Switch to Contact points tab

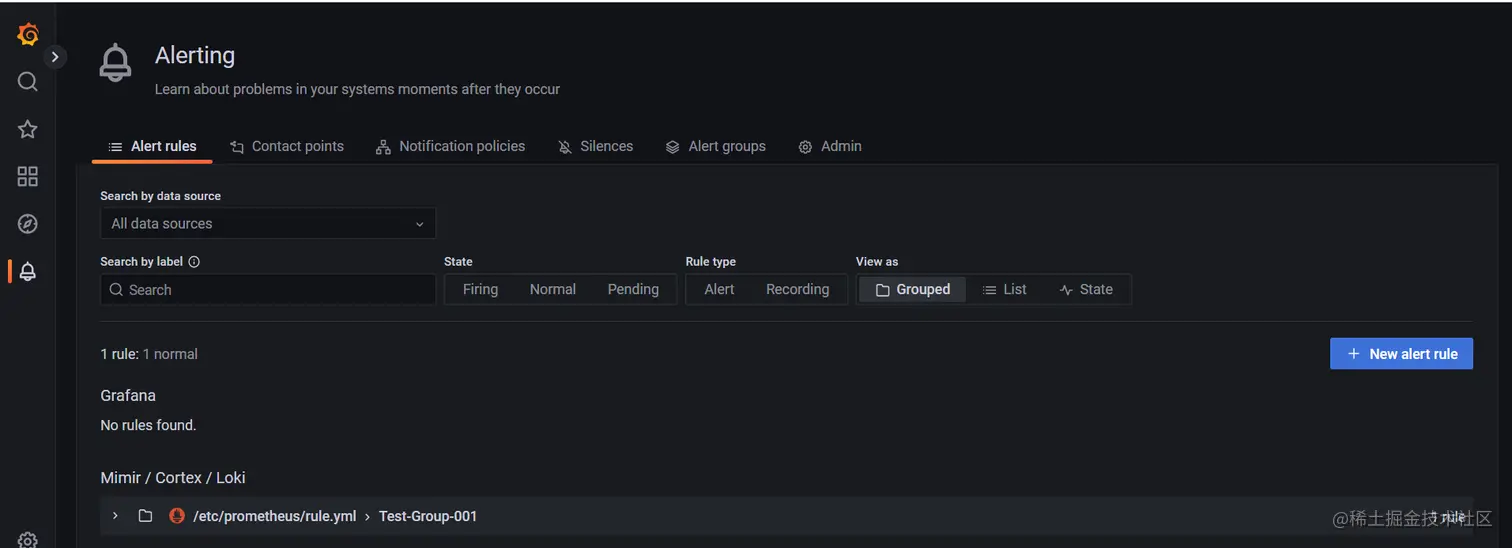(x=287, y=146)
